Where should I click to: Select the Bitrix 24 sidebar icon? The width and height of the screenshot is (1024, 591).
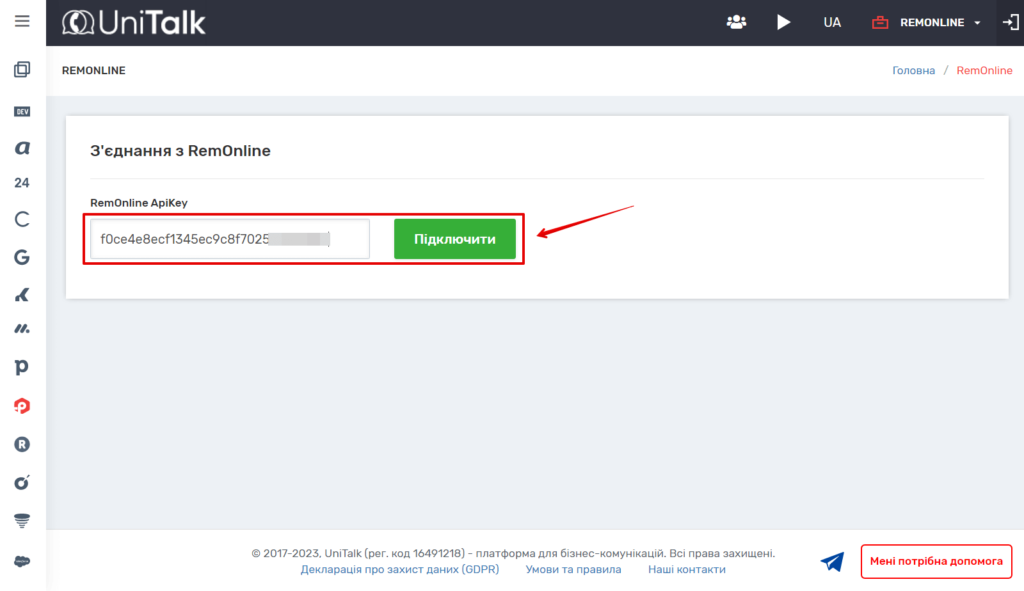[22, 183]
